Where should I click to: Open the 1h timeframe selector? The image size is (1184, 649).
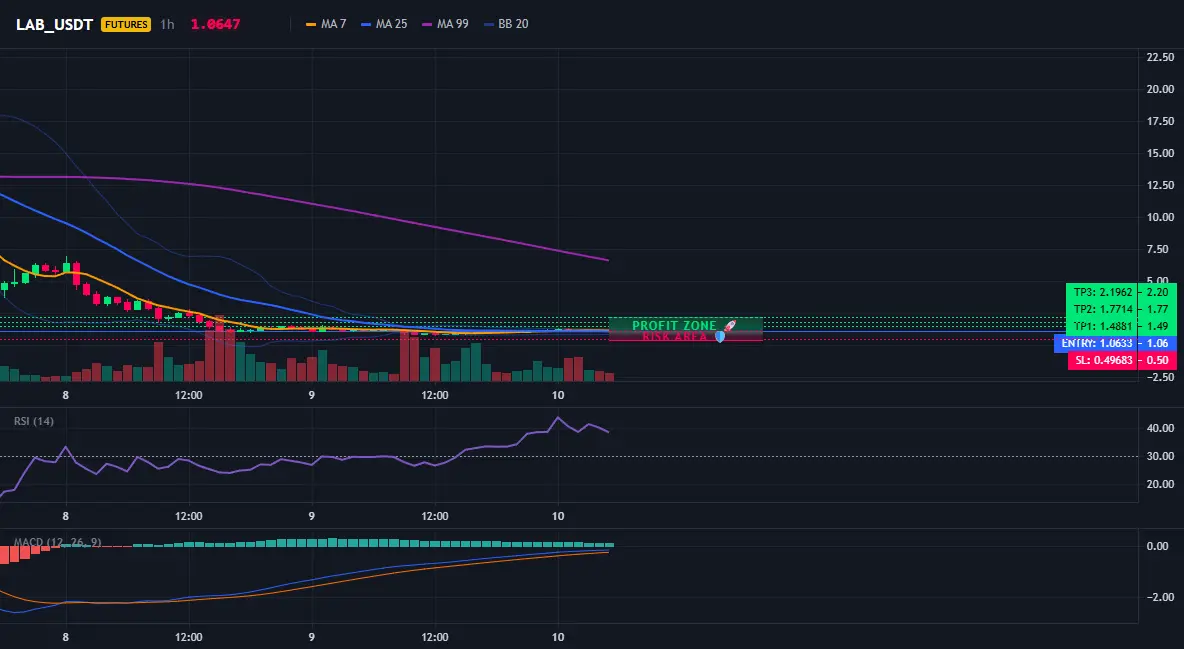pos(168,24)
